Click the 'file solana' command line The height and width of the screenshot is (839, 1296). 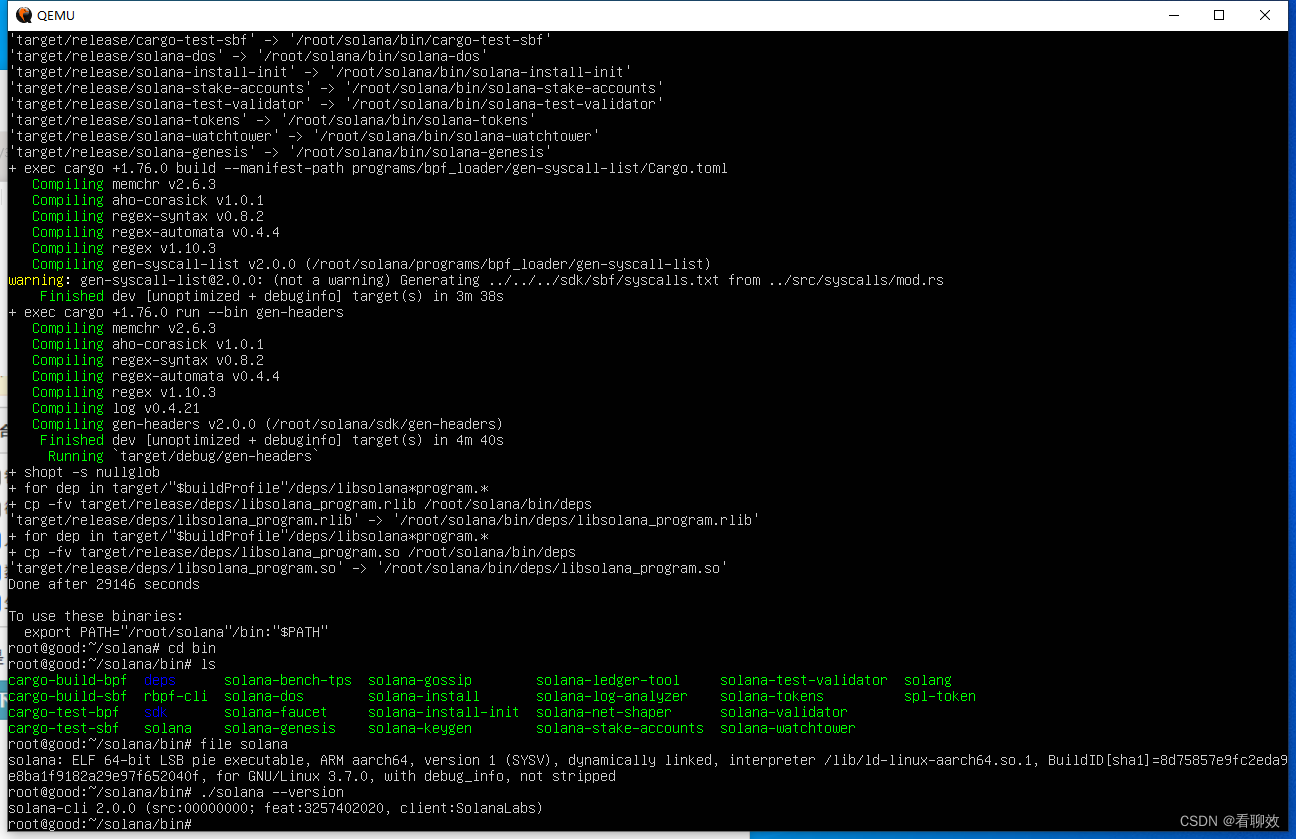click(148, 744)
